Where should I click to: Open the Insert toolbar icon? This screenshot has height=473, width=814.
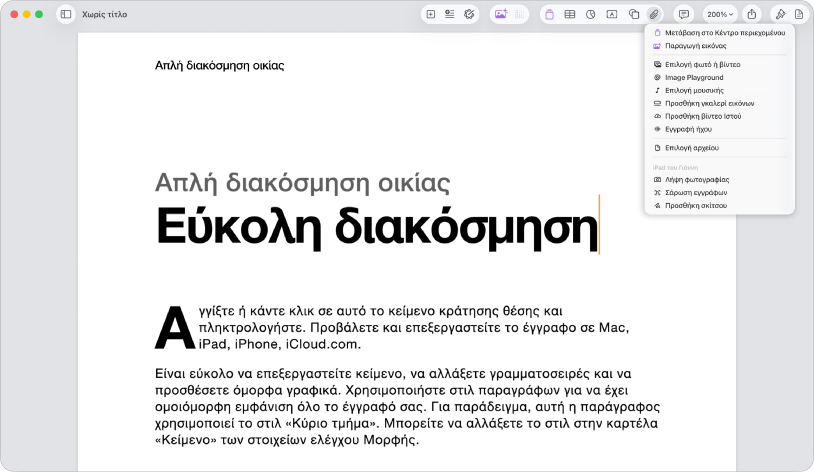point(450,15)
